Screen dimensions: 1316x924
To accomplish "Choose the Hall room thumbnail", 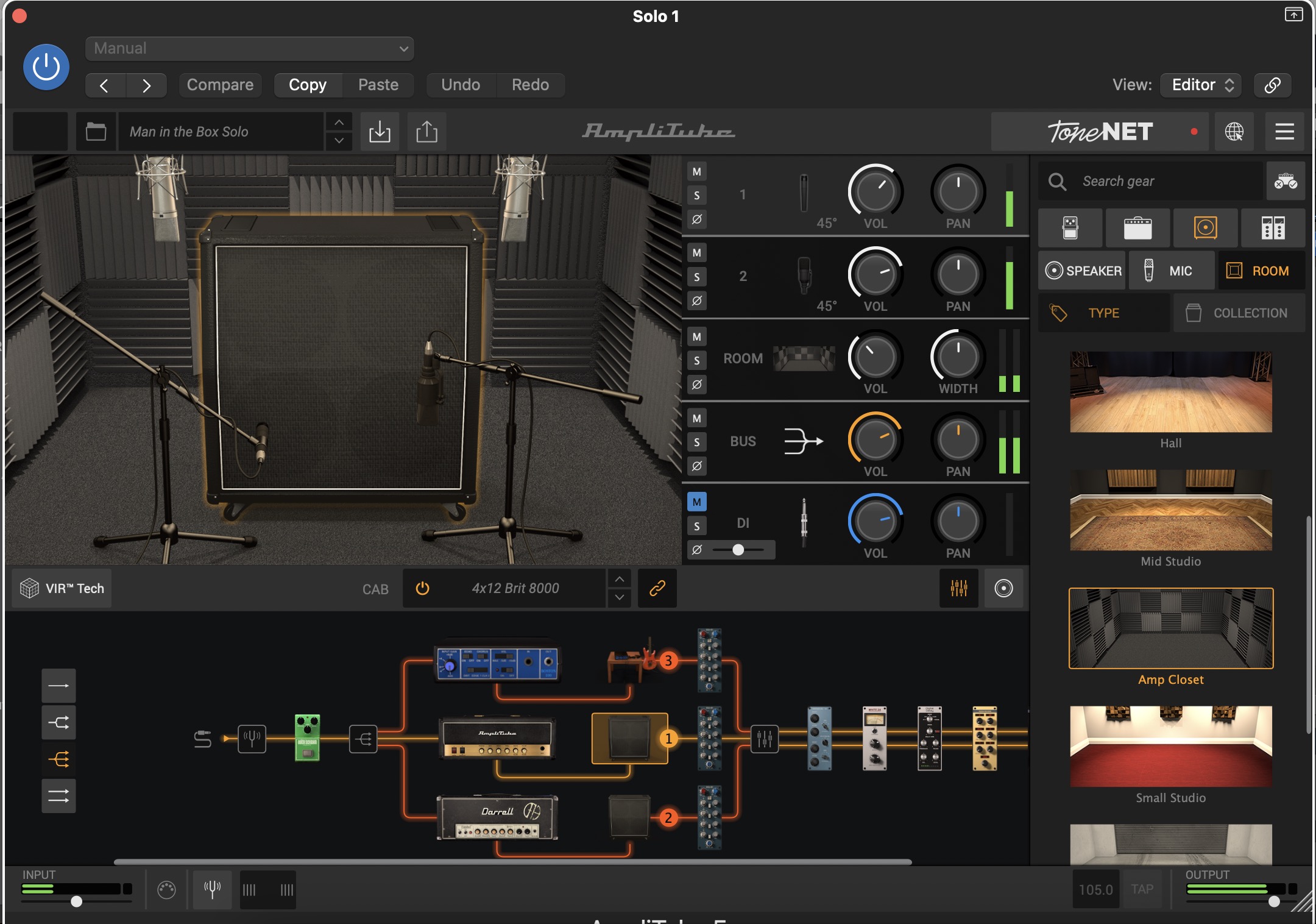I will click(1170, 392).
